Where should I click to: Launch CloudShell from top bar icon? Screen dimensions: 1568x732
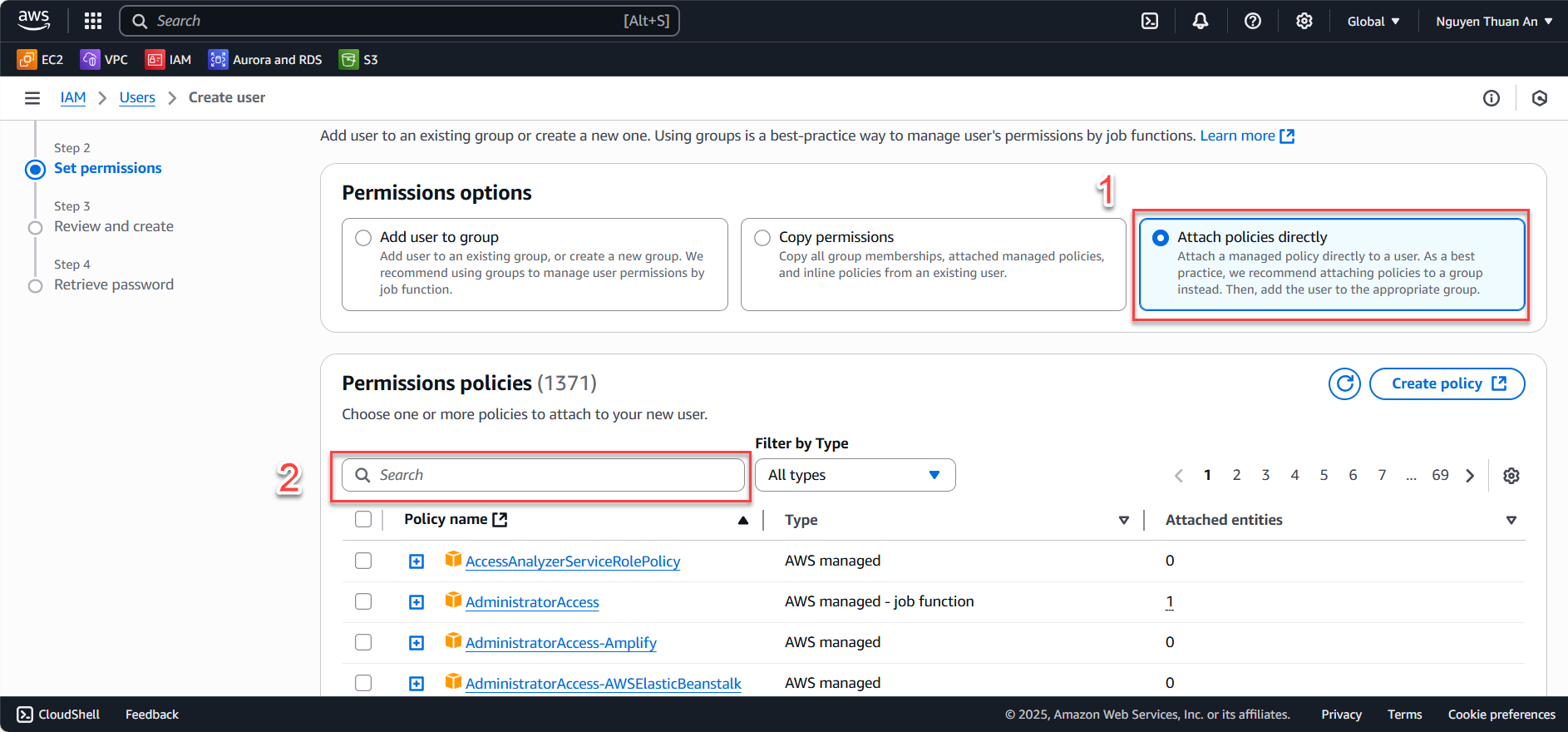point(1150,21)
